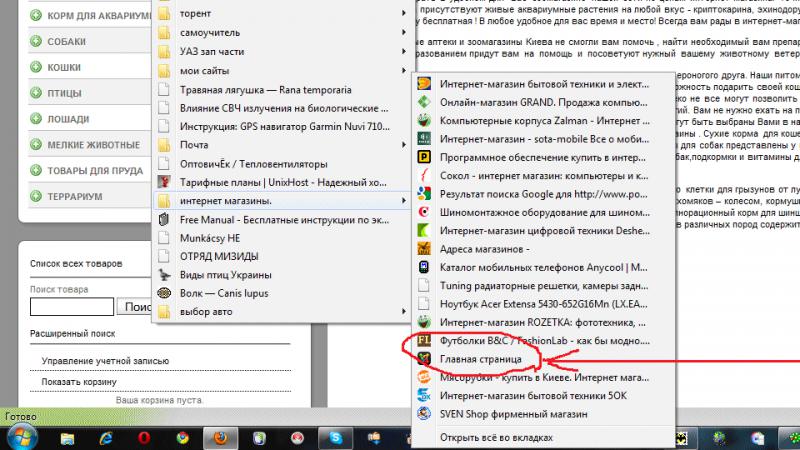
Task: Click the green plus next to СОБАКИ
Action: pos(36,42)
